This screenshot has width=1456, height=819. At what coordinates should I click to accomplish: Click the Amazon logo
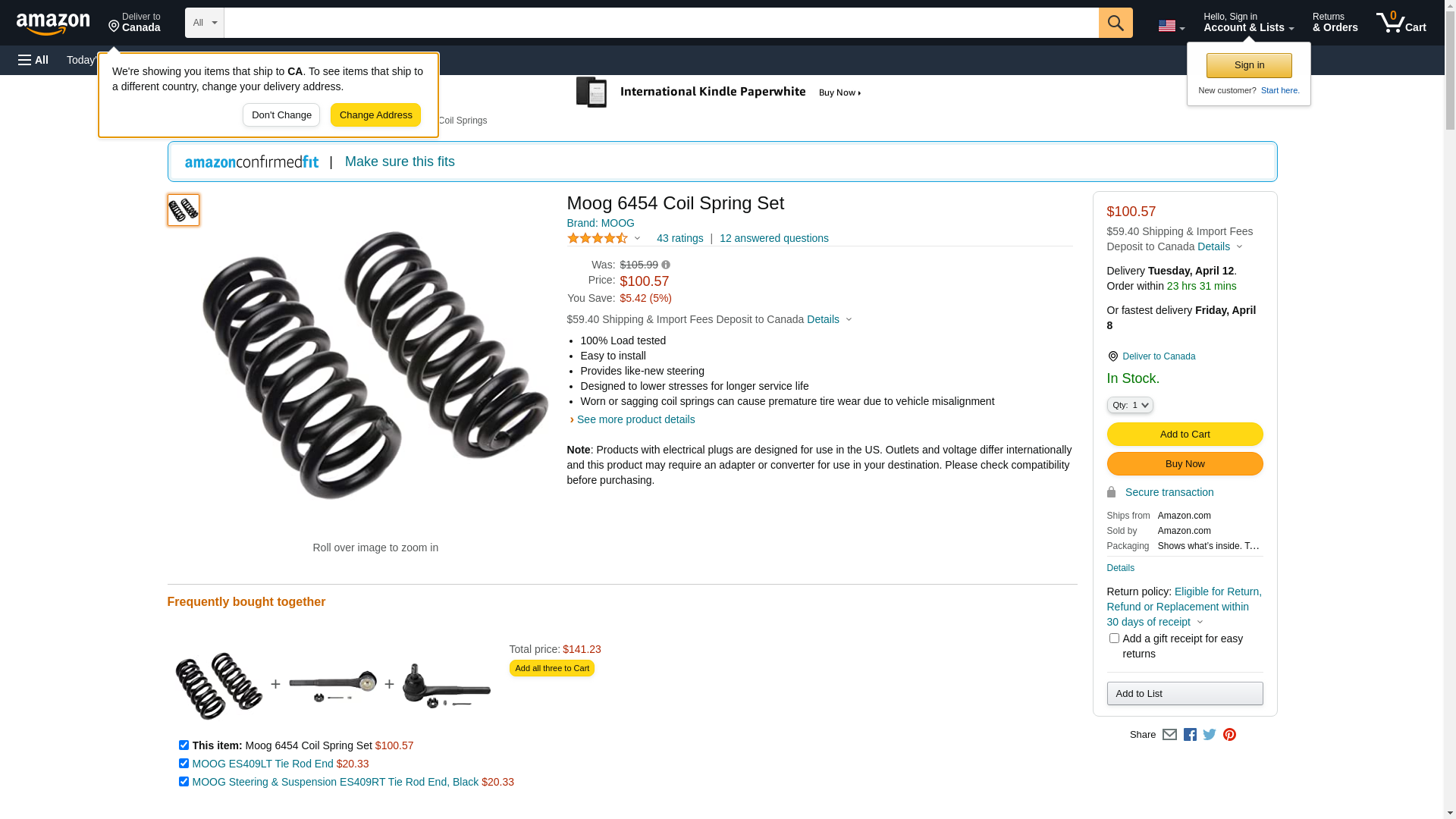[x=53, y=24]
